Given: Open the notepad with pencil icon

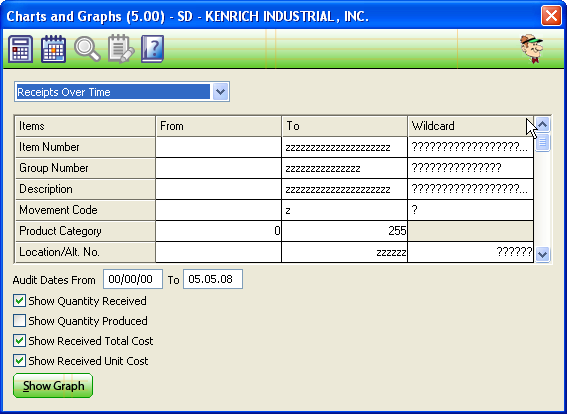Looking at the screenshot, I should tap(121, 49).
